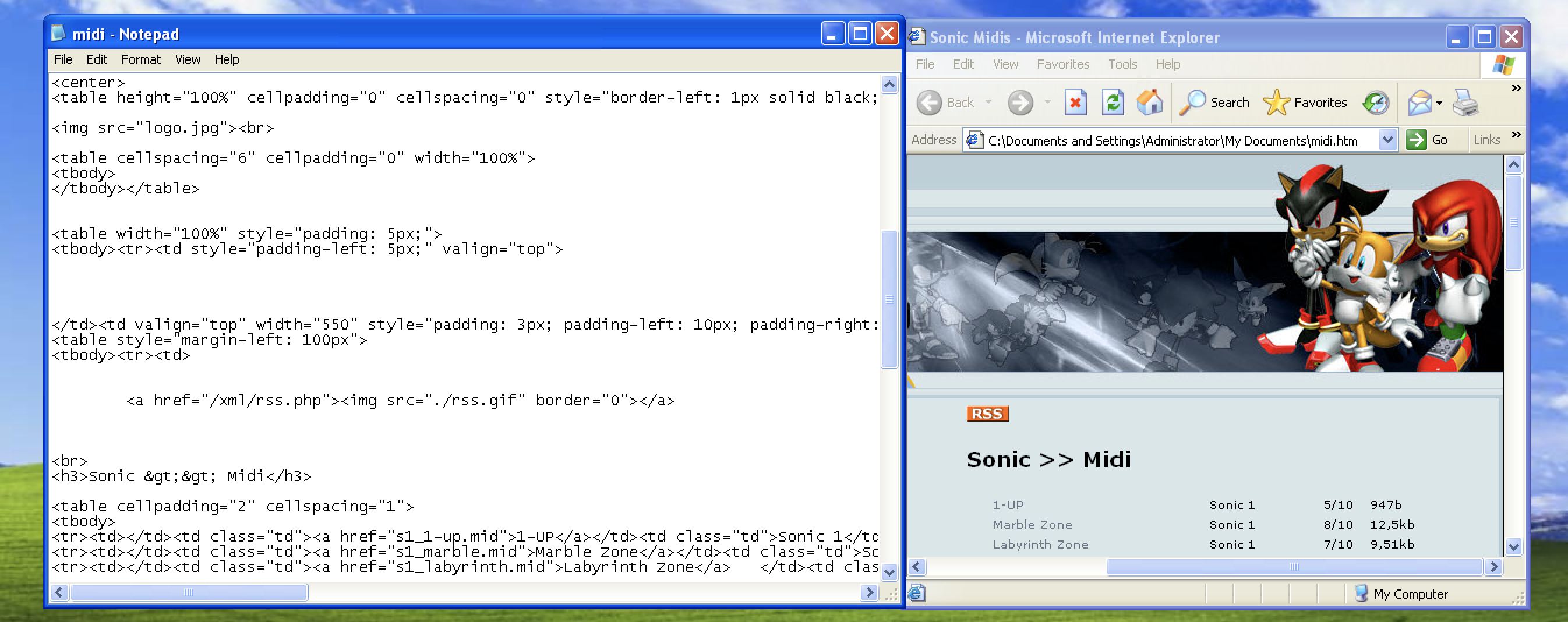
Task: Open Notepad's Format menu
Action: pyautogui.click(x=140, y=59)
